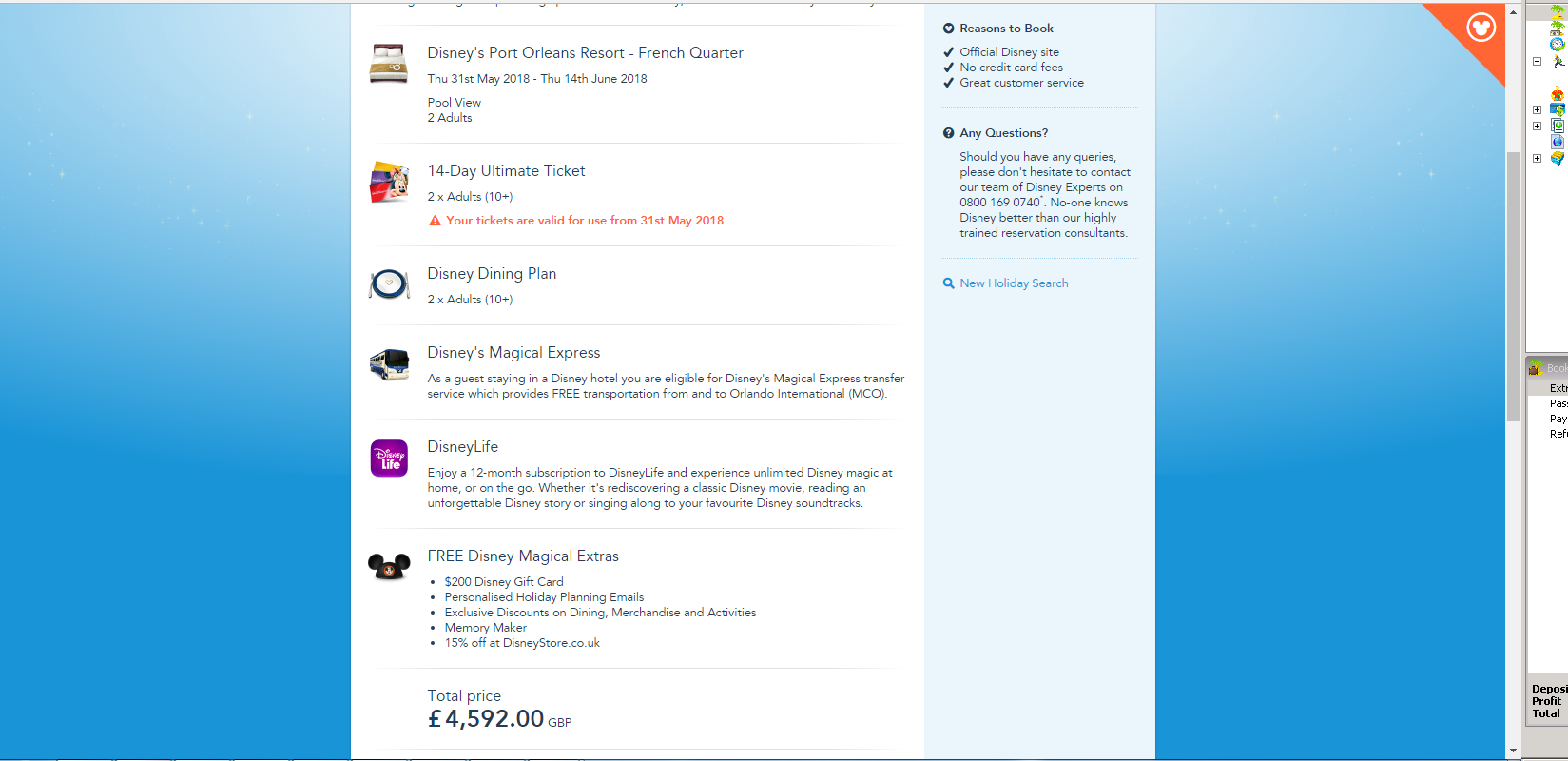The height and width of the screenshot is (761, 1568).
Task: Expand the node beside the yellow stacked folders
Action: tap(1537, 159)
